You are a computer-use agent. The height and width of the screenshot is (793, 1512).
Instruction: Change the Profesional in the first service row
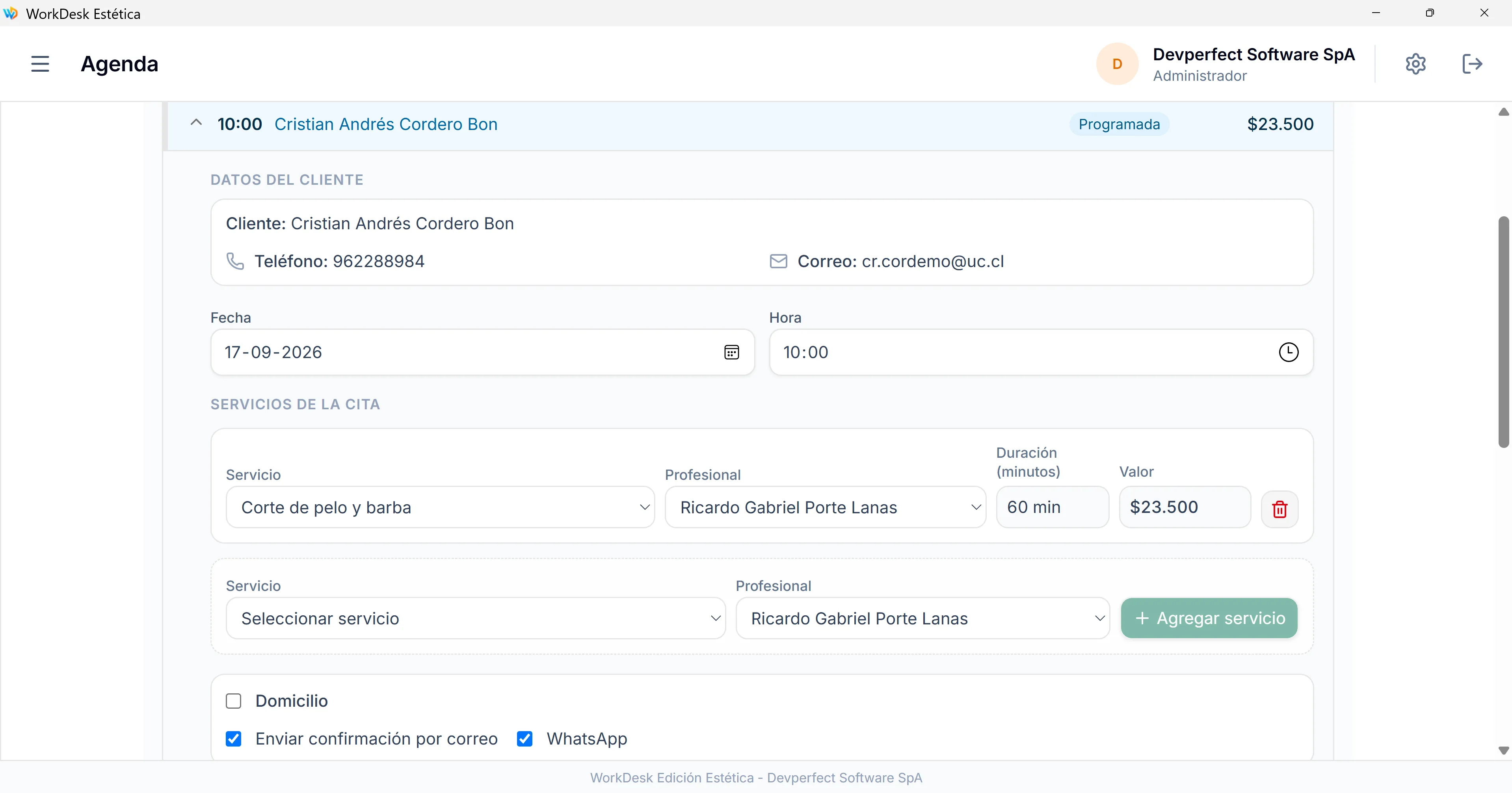pos(825,507)
